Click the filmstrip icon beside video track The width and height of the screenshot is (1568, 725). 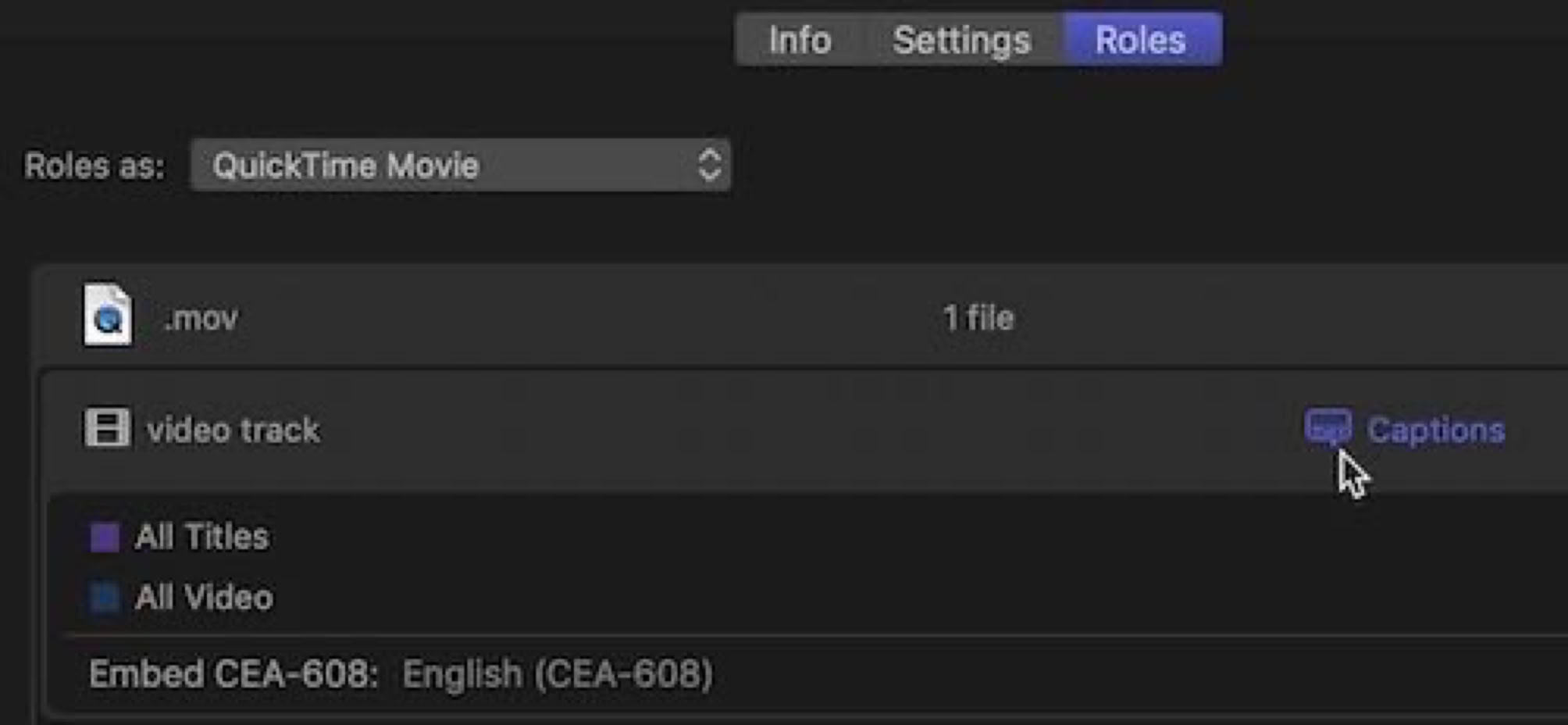point(107,427)
